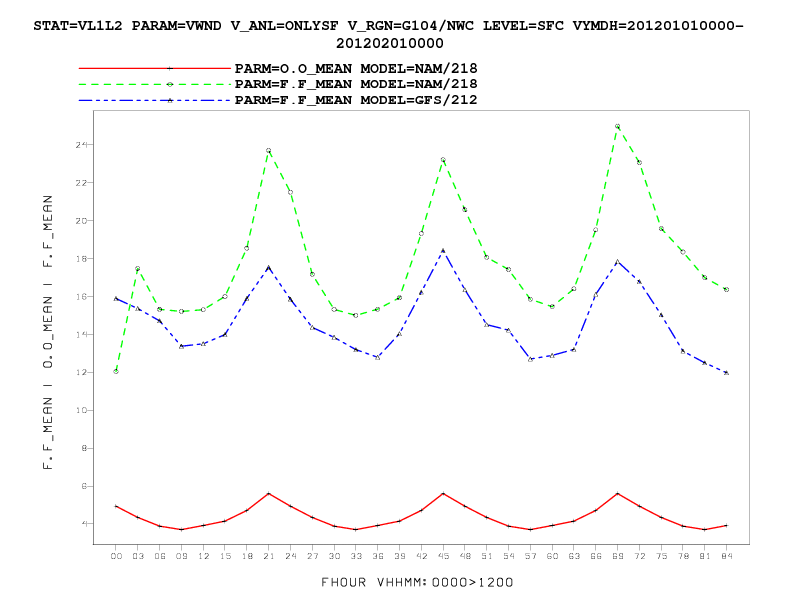The height and width of the screenshot is (612, 792).
Task: Click y-axis tick value 22
Action: click(81, 183)
